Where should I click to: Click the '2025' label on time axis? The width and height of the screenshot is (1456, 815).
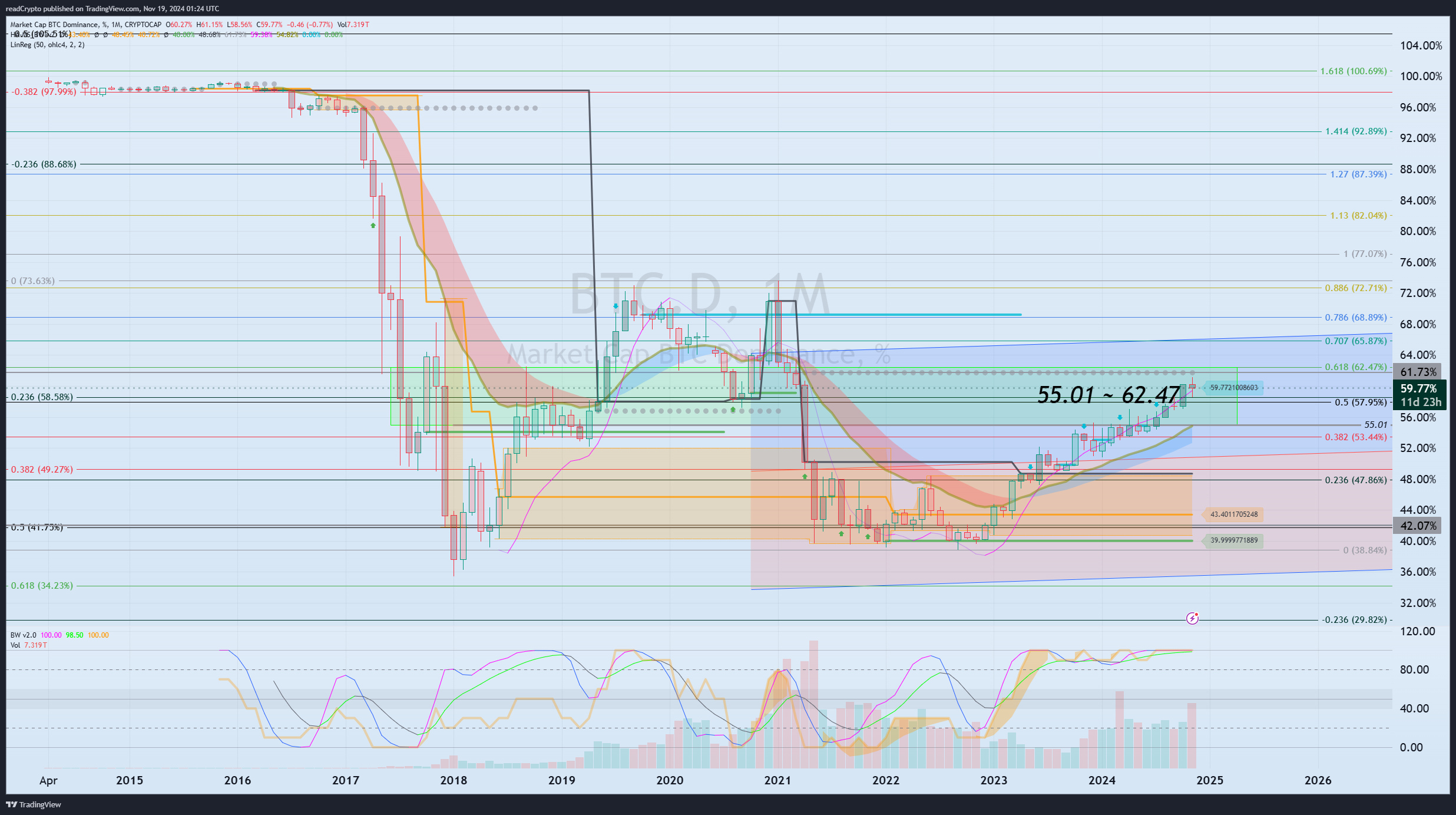pos(1210,781)
